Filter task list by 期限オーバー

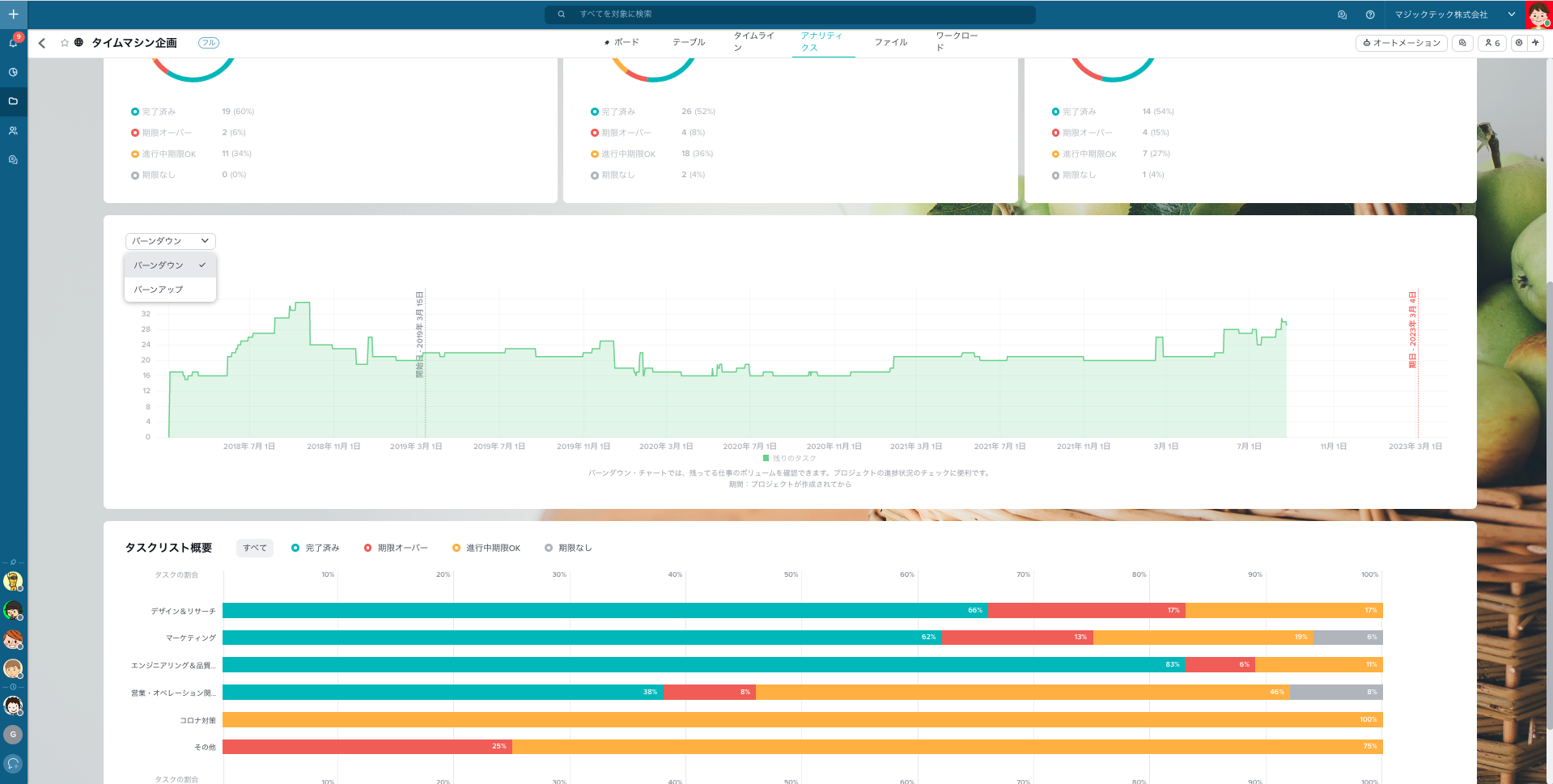pyautogui.click(x=396, y=548)
